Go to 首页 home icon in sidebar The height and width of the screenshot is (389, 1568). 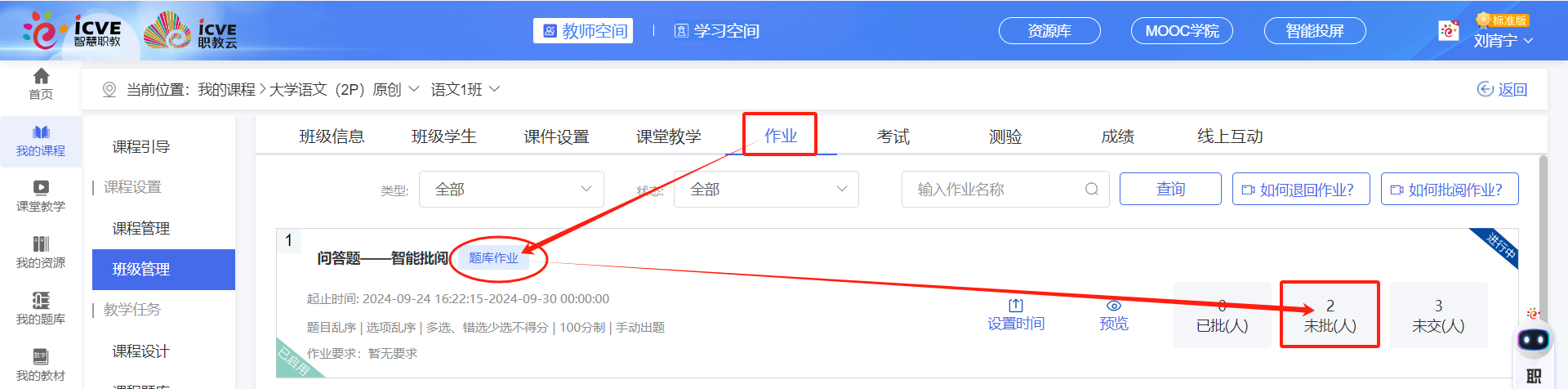[x=41, y=76]
